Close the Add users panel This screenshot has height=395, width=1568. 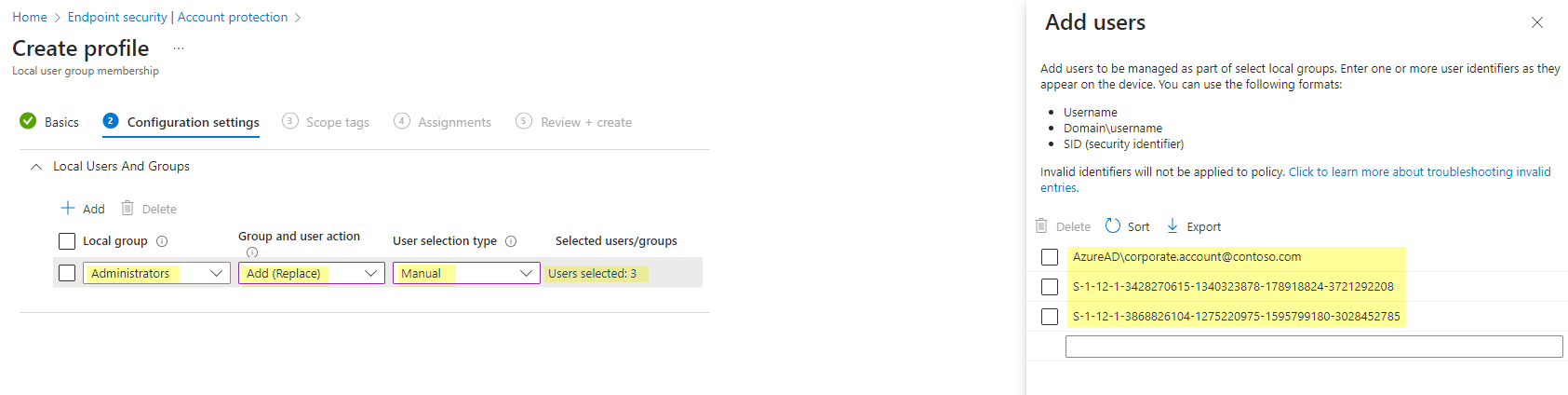[1537, 22]
